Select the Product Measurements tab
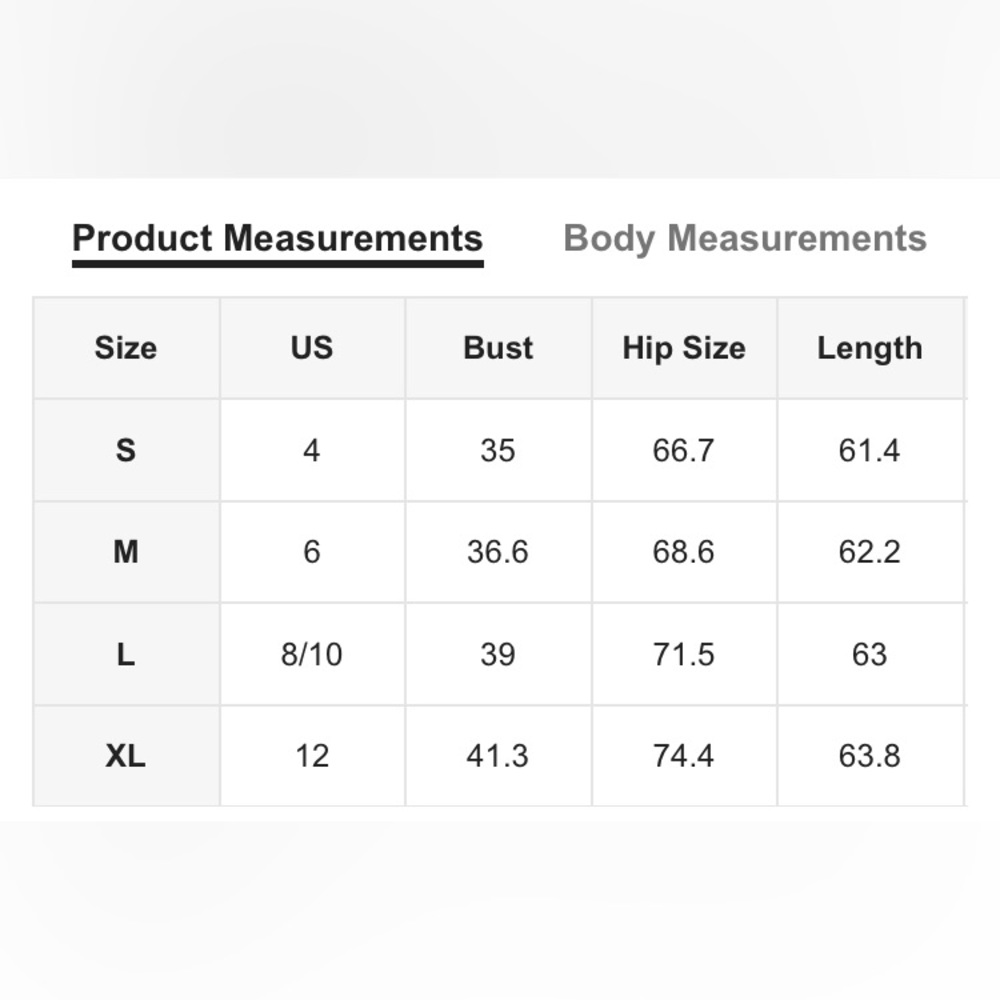1000x1000 pixels. click(277, 239)
